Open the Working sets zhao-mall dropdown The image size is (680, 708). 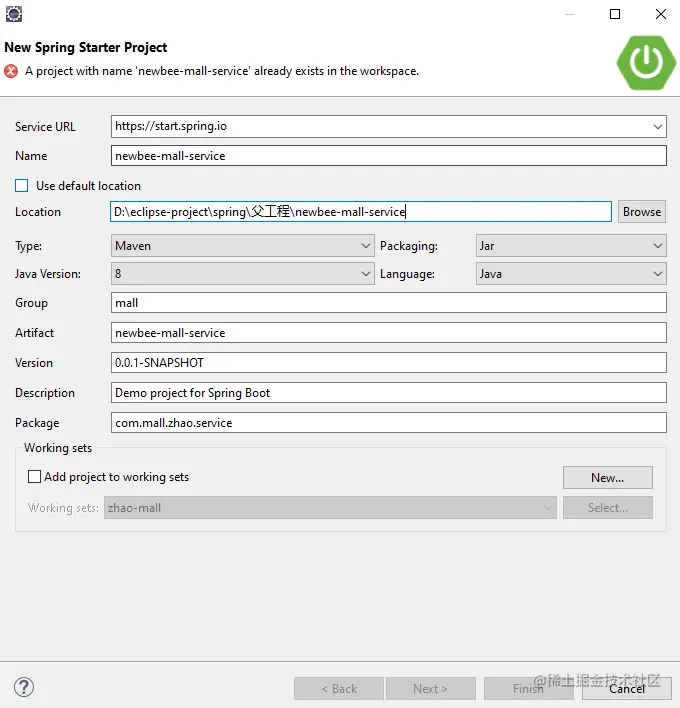pos(330,508)
